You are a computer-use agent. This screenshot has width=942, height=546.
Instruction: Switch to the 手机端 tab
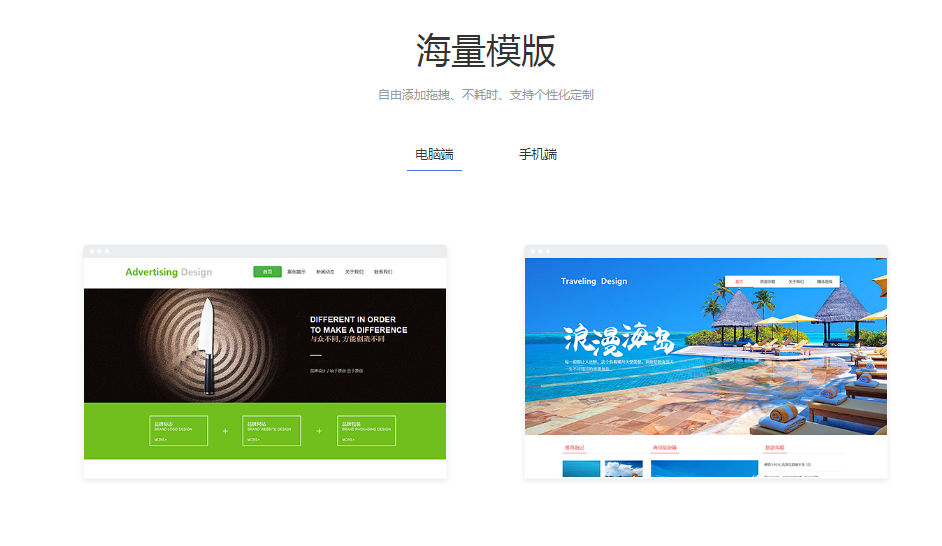pos(538,154)
